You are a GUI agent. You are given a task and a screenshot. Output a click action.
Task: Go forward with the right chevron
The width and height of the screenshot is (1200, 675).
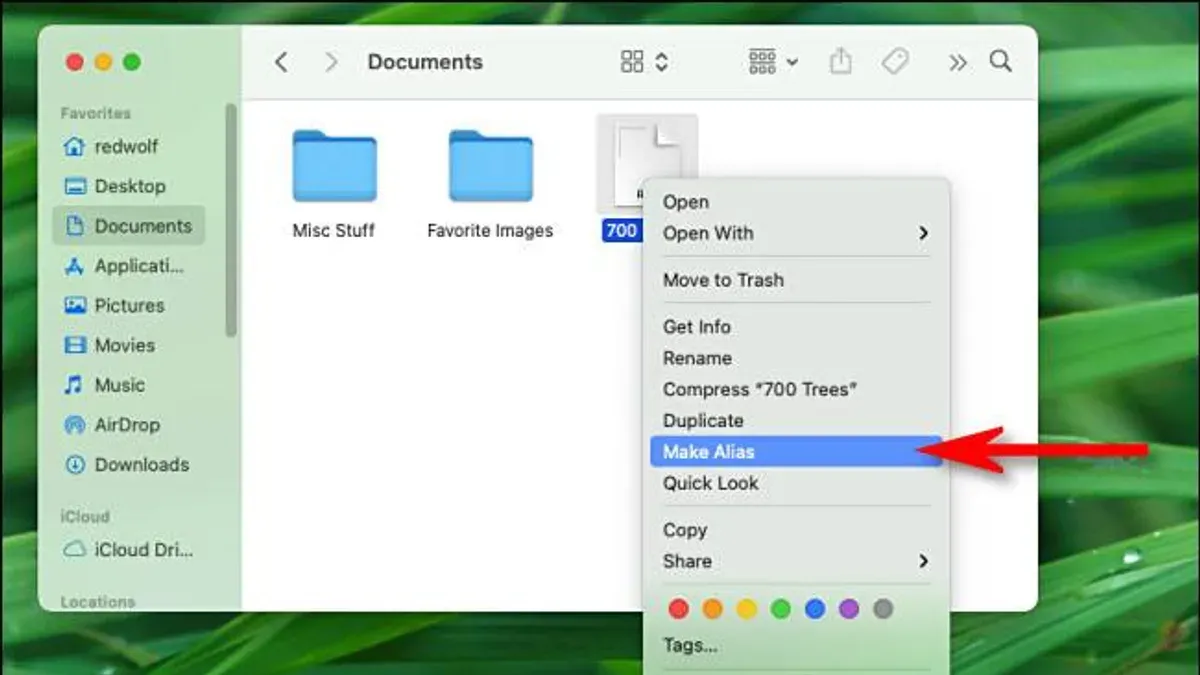click(x=332, y=62)
